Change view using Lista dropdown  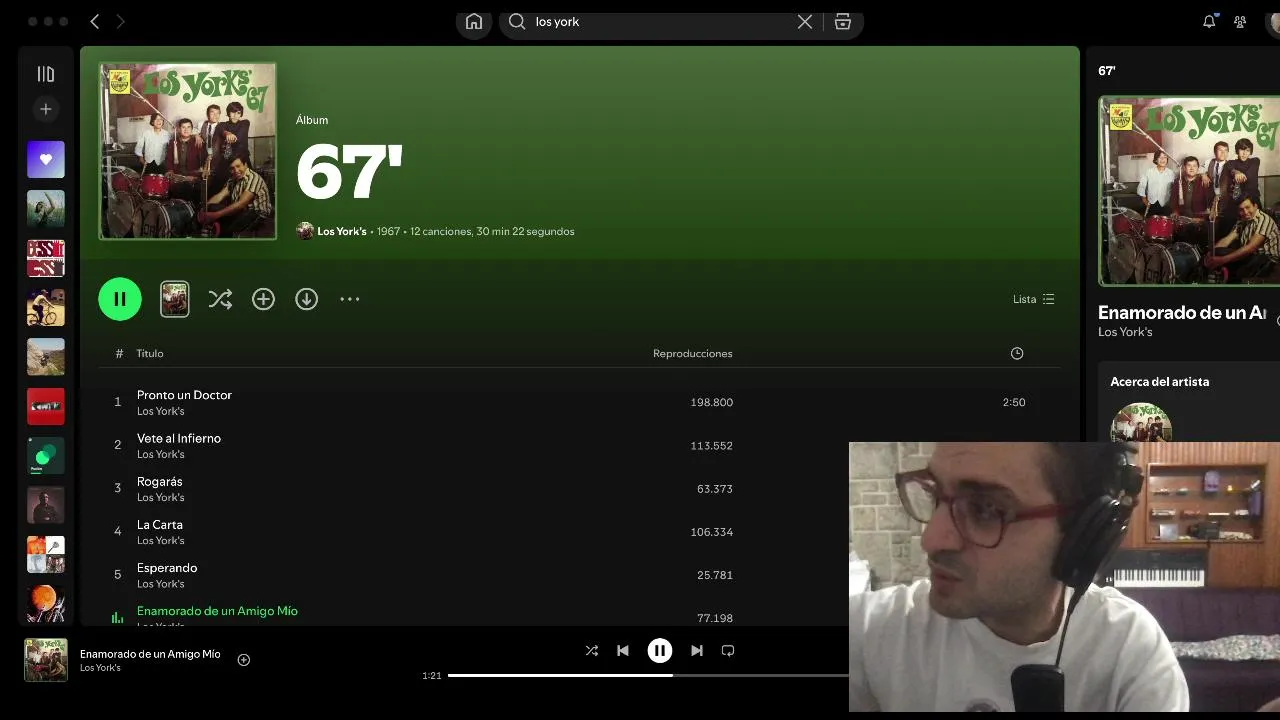click(x=1033, y=299)
